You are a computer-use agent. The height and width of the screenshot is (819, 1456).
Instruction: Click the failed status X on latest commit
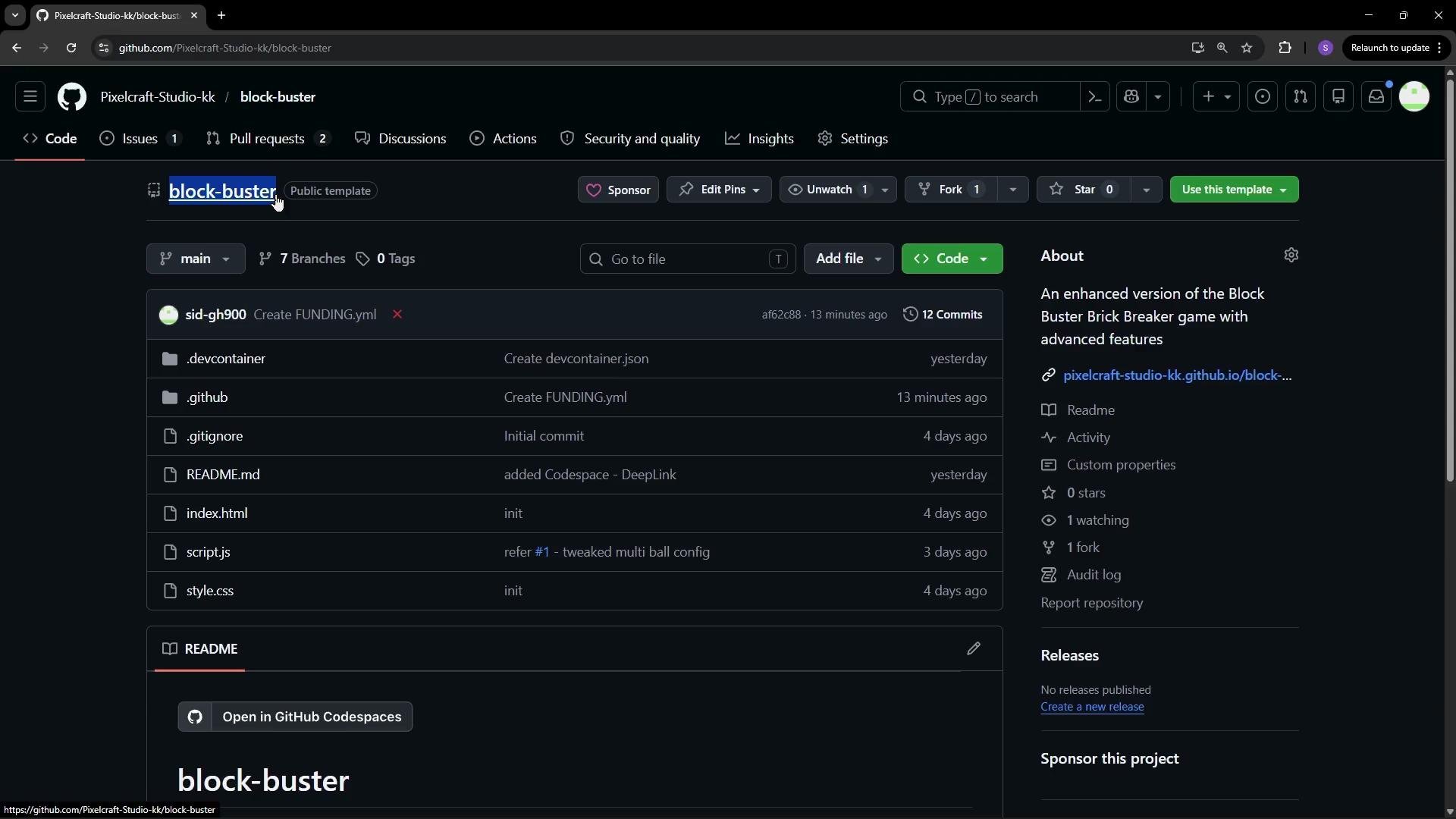tap(397, 315)
